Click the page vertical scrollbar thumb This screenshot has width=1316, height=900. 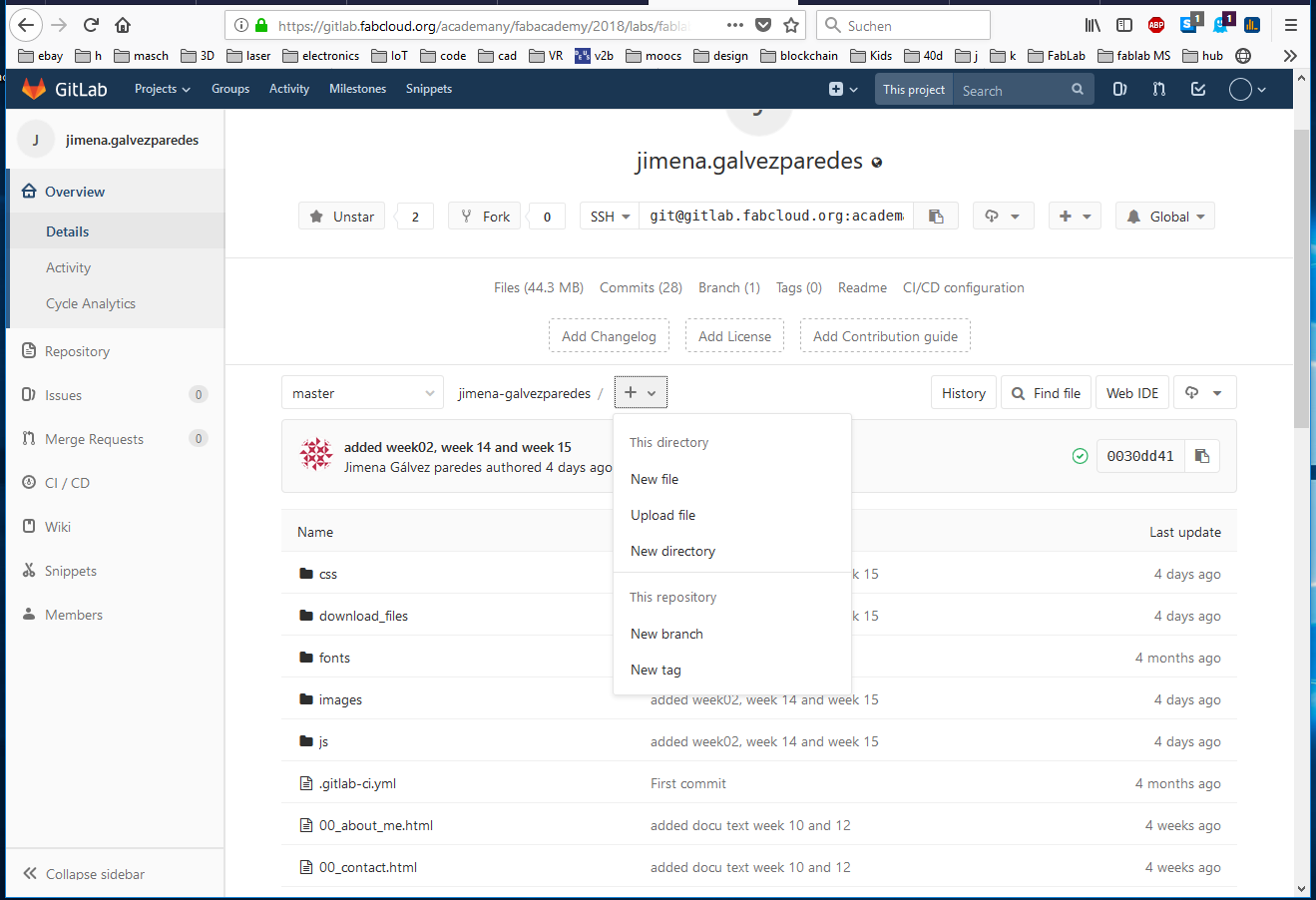1301,277
